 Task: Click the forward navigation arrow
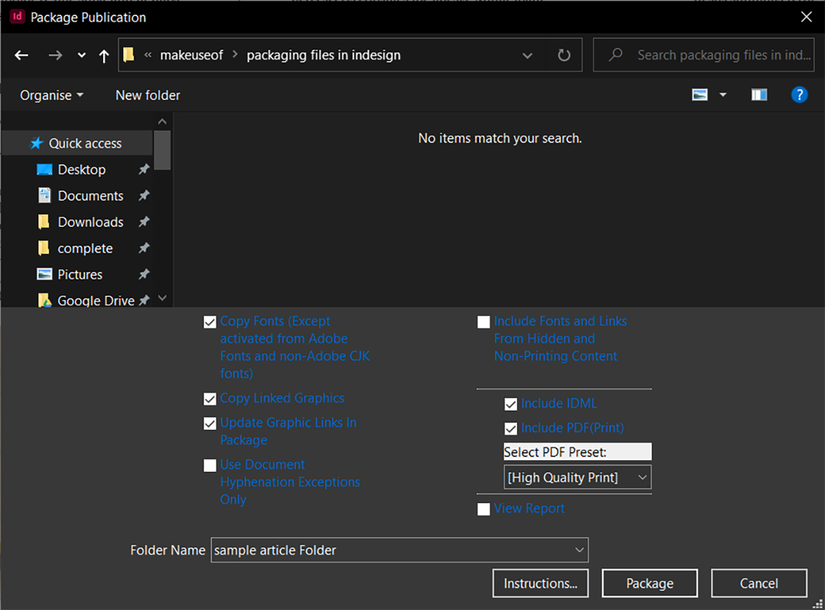55,55
